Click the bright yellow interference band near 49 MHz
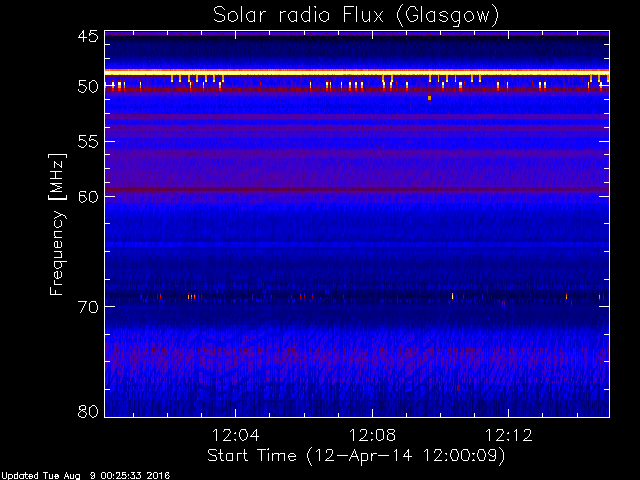Screen dimensions: 640x480 pyautogui.click(x=357, y=72)
